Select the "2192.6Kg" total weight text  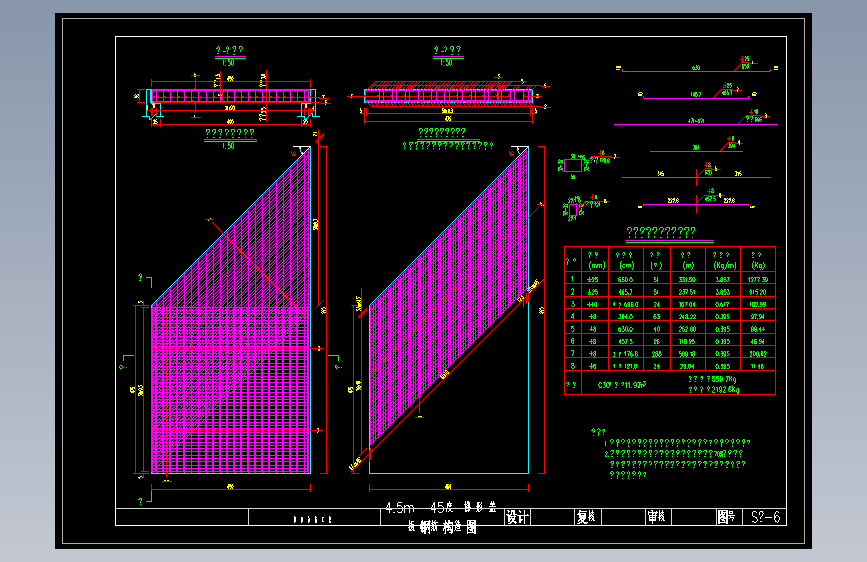click(725, 389)
